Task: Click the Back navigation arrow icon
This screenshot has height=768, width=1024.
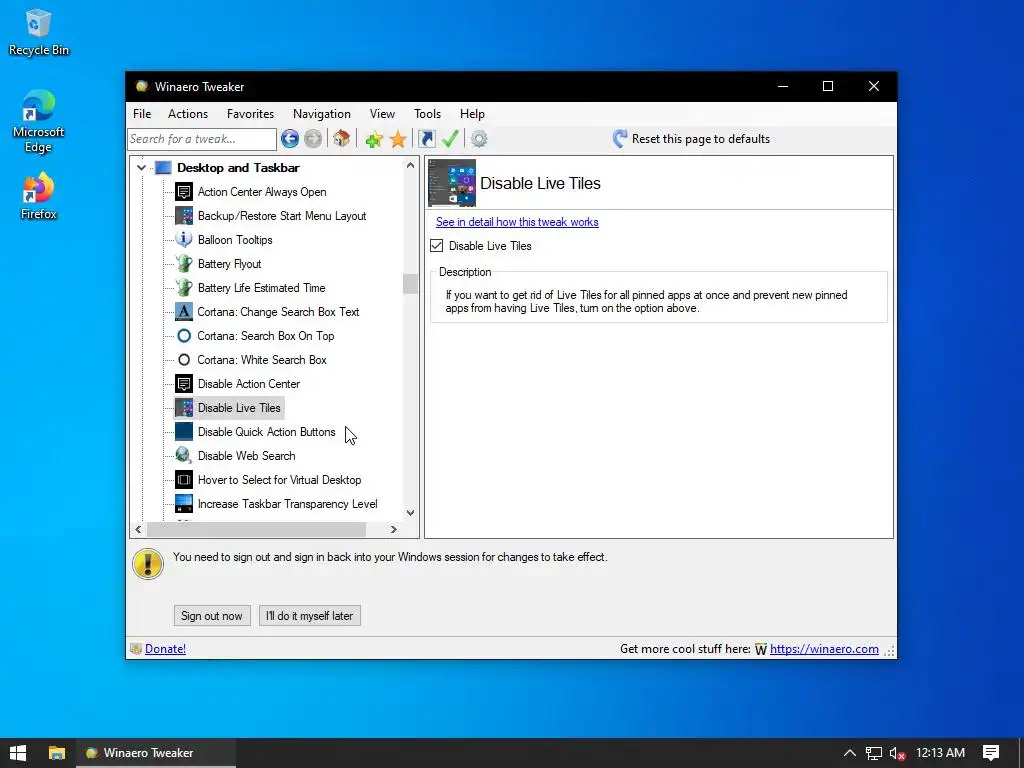Action: click(x=290, y=138)
